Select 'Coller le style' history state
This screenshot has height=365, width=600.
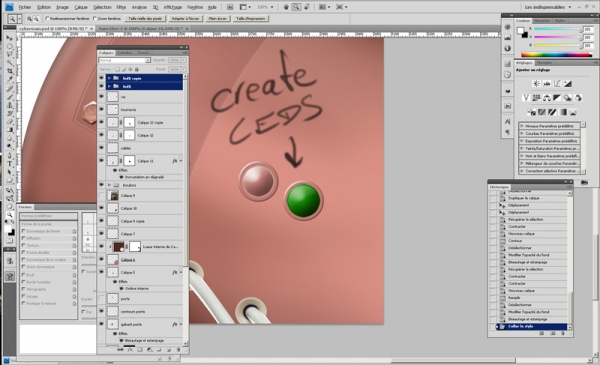tap(531, 326)
